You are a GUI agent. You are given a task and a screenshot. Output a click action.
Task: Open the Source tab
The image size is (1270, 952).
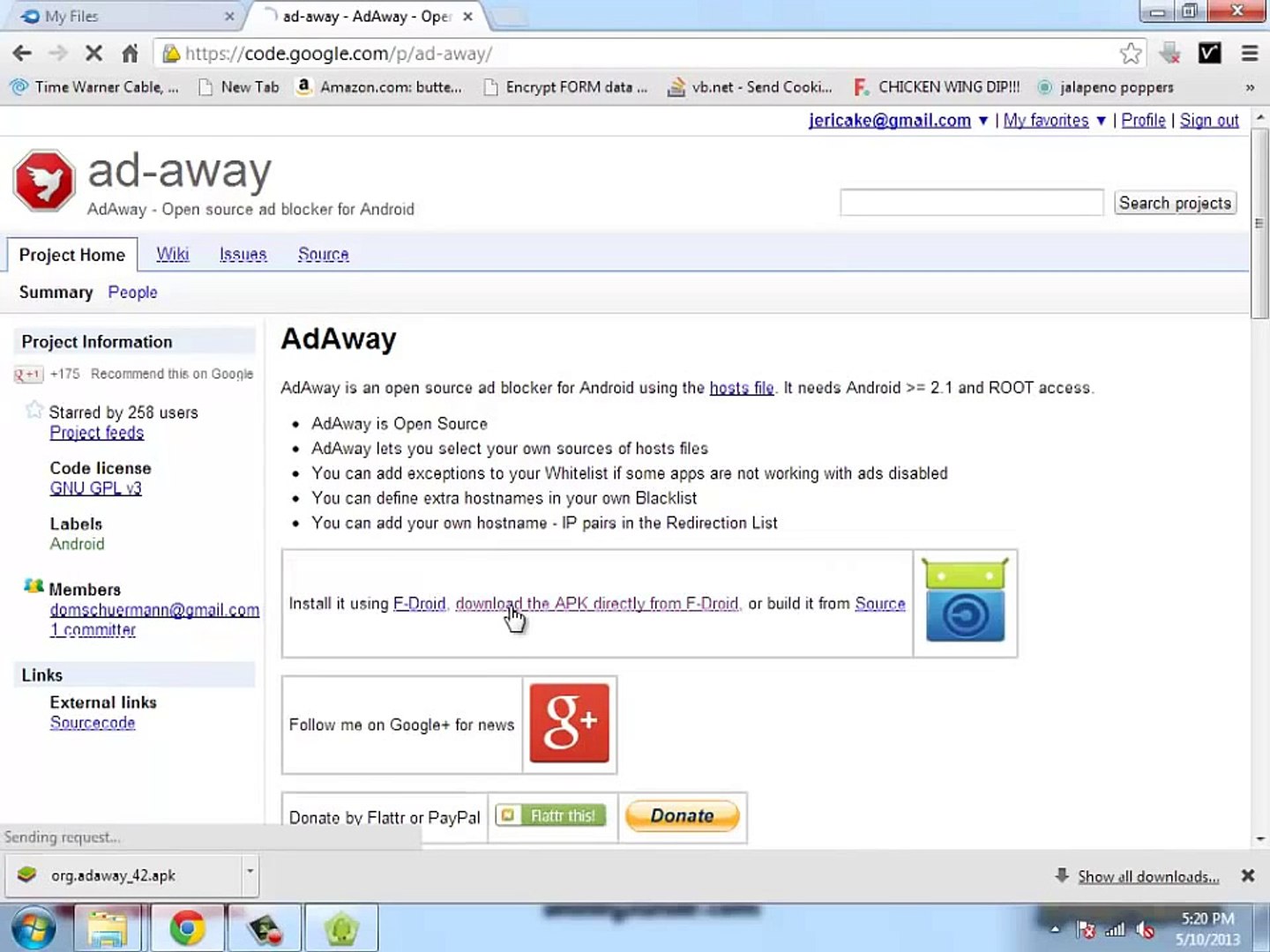[323, 254]
